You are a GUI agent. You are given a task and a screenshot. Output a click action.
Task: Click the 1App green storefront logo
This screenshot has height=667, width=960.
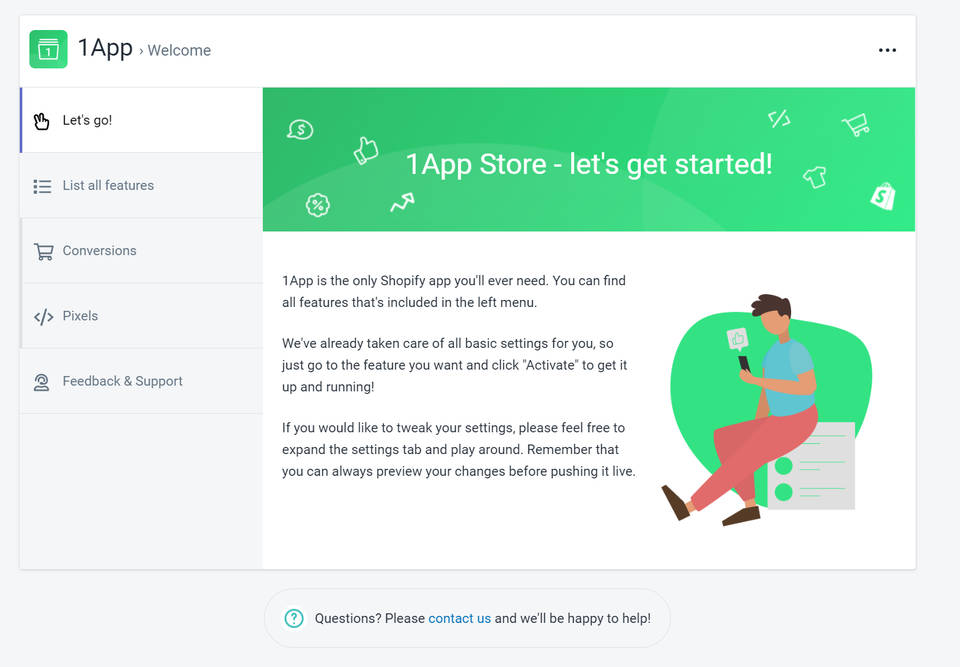[48, 48]
